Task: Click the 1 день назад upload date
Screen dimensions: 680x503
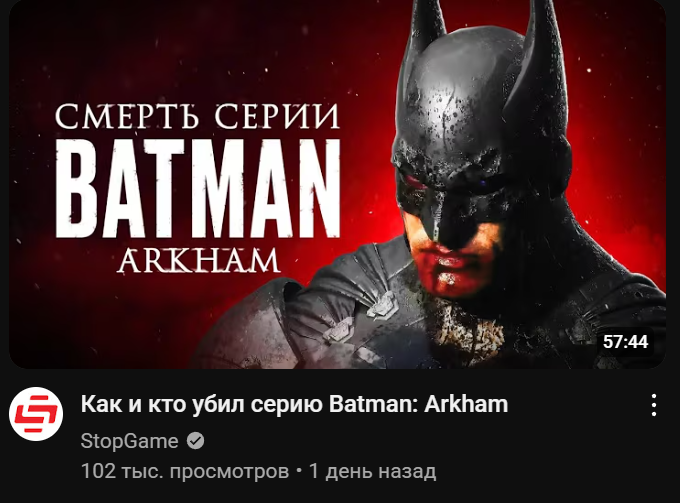Action: 372,471
